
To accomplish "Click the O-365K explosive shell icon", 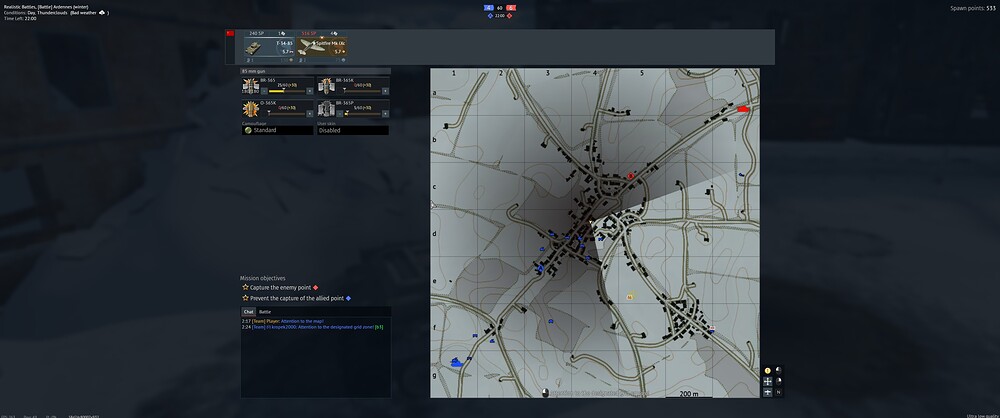I will click(x=251, y=110).
